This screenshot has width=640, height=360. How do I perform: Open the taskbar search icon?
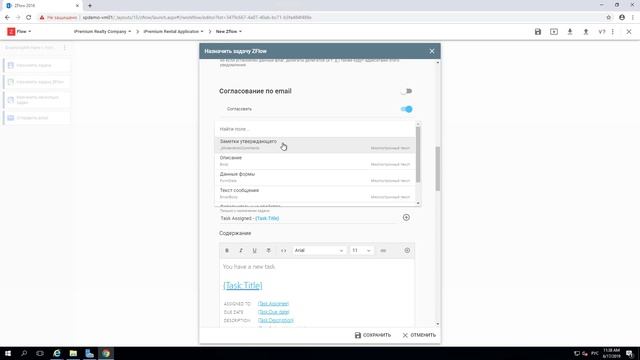pyautogui.click(x=24, y=353)
